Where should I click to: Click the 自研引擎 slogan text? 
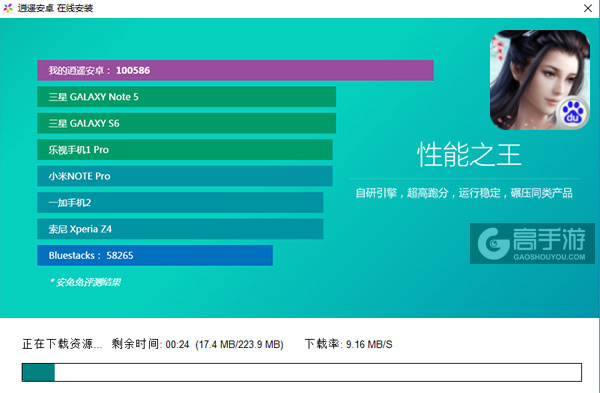[464, 193]
